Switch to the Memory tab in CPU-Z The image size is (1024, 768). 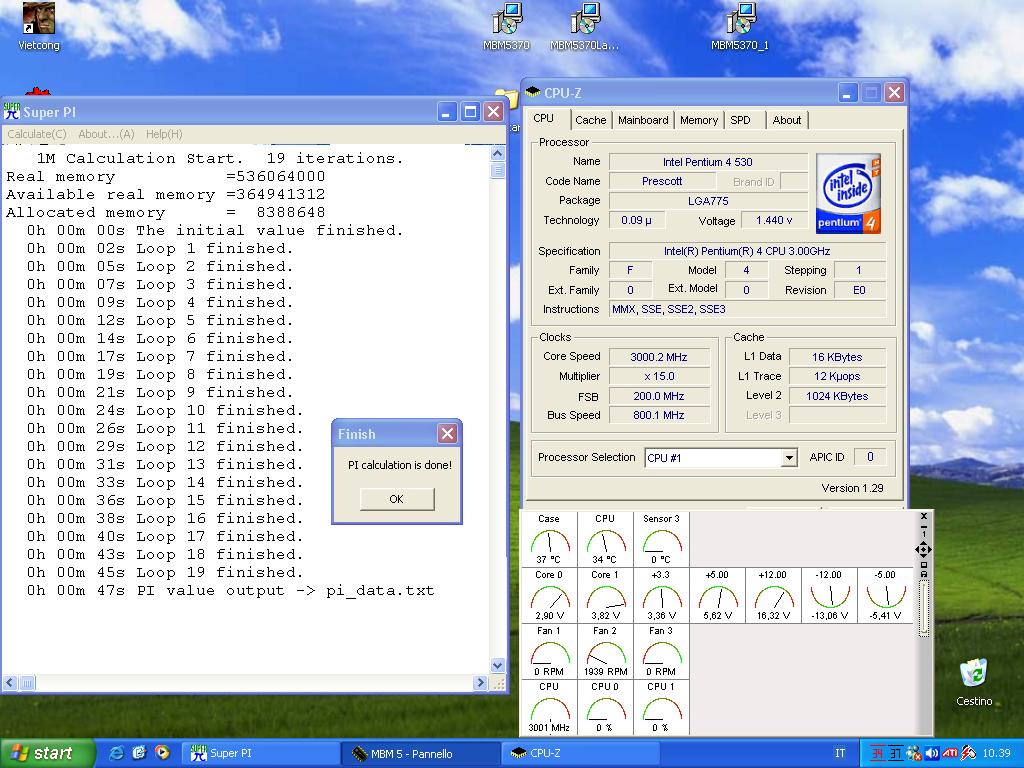pyautogui.click(x=699, y=120)
